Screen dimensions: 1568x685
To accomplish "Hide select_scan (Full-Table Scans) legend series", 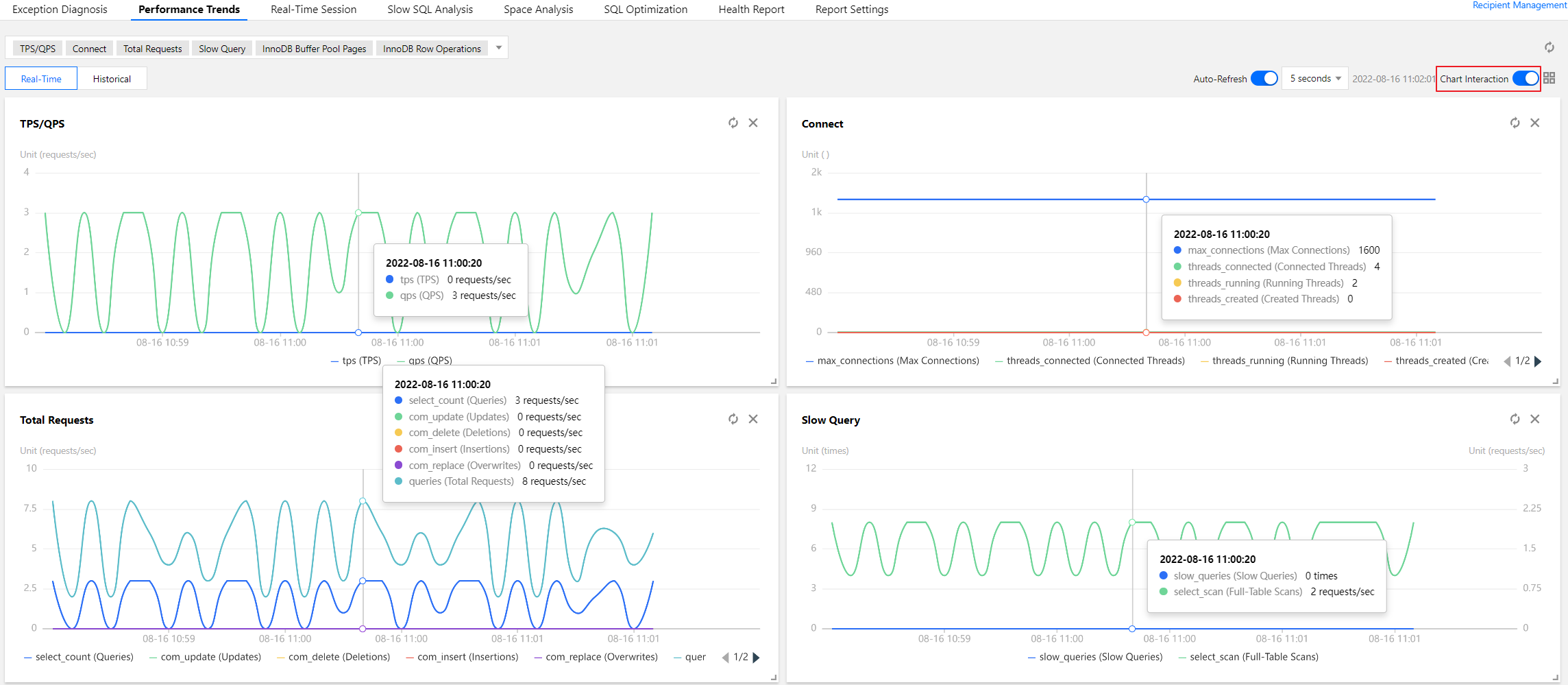I will (1253, 657).
